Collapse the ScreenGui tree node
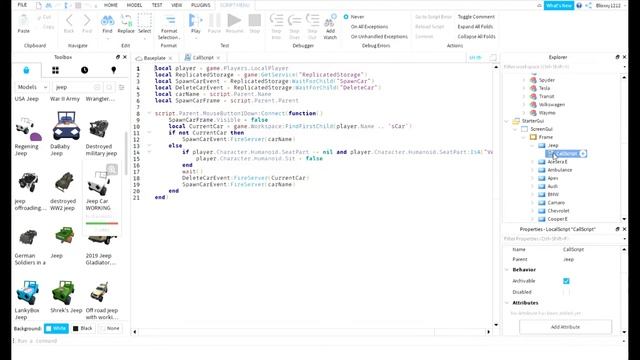The width and height of the screenshot is (640, 360). (x=515, y=129)
